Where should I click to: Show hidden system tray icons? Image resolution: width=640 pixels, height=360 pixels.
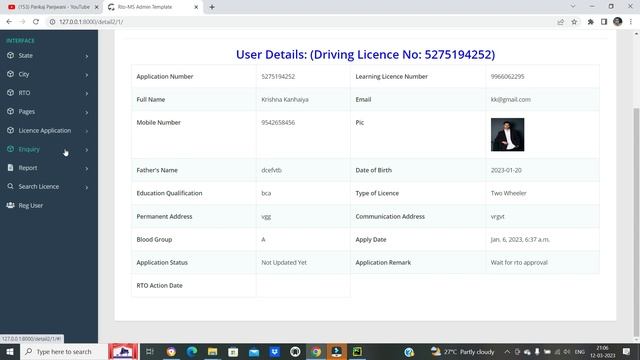tap(507, 351)
